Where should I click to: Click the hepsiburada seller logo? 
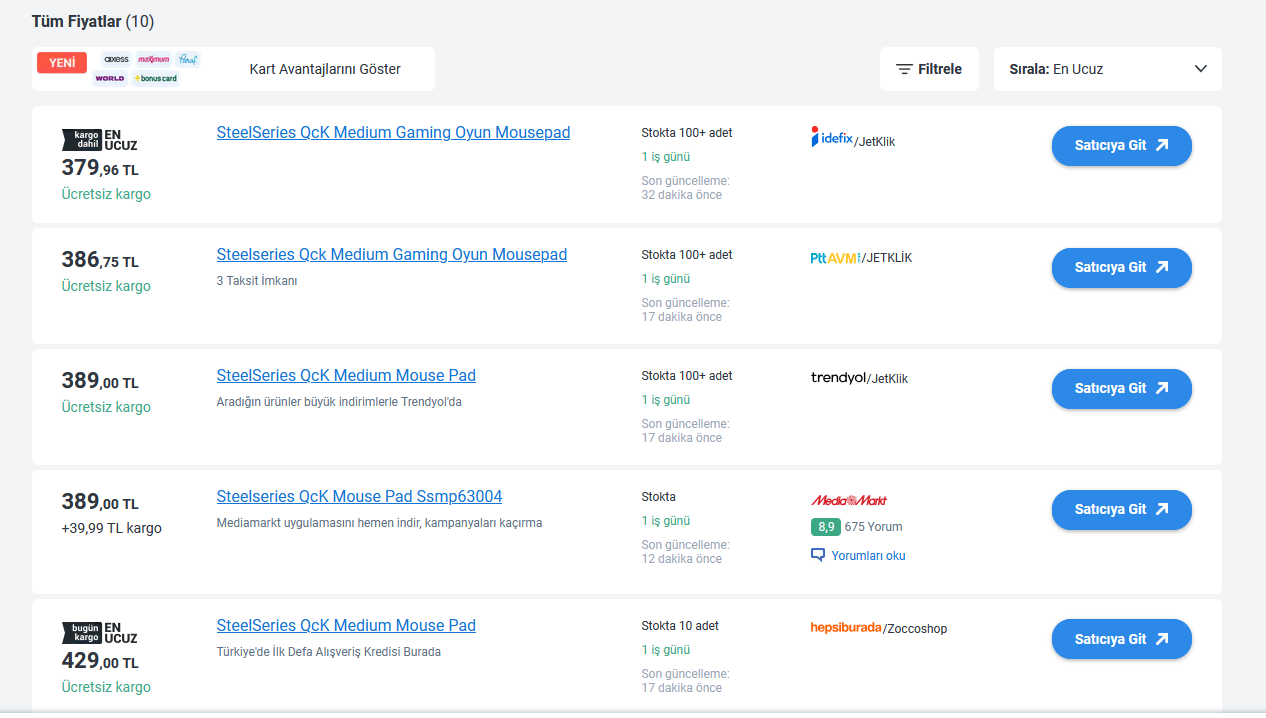(x=846, y=628)
